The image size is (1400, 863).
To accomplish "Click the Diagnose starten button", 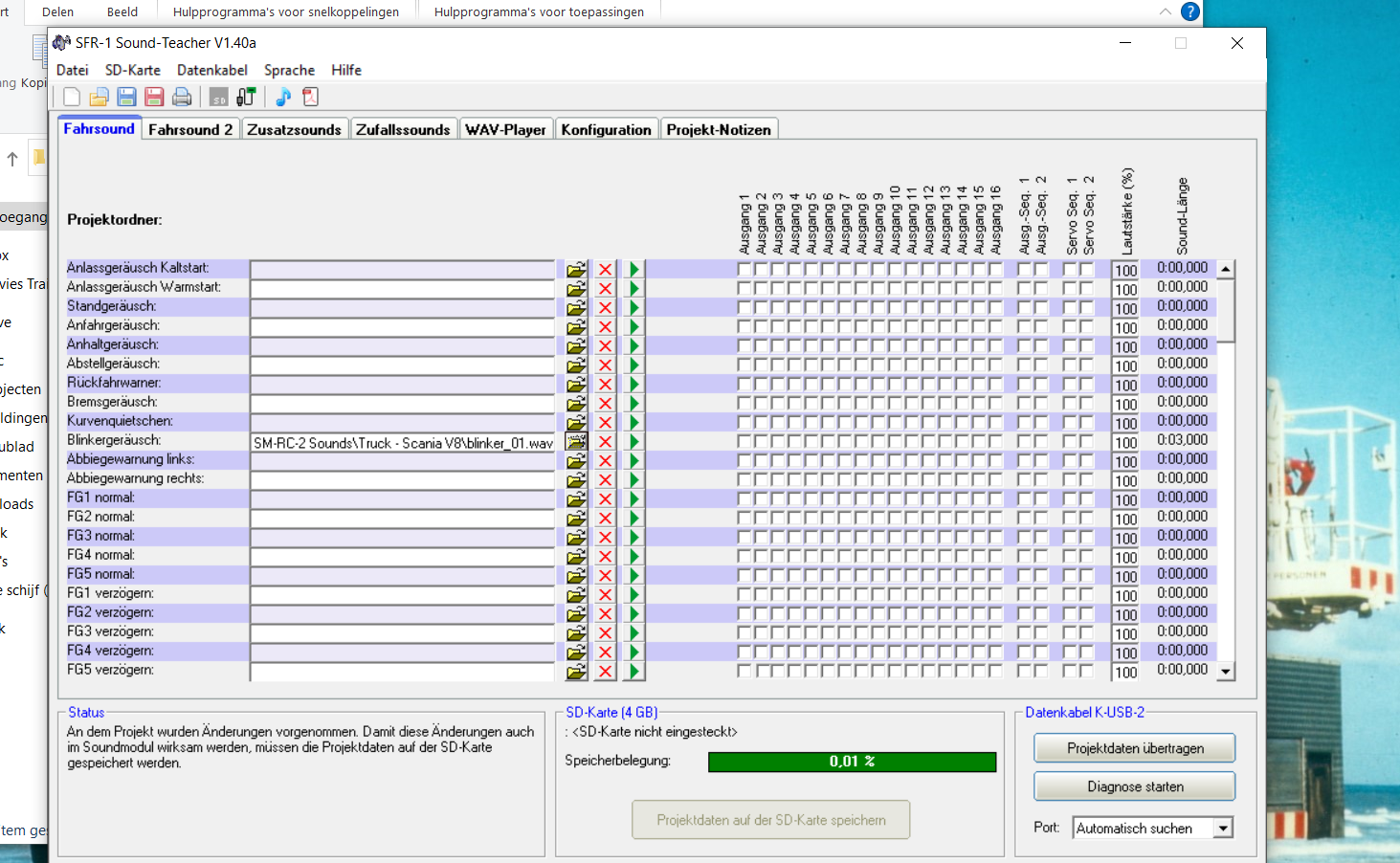I will coord(1135,786).
